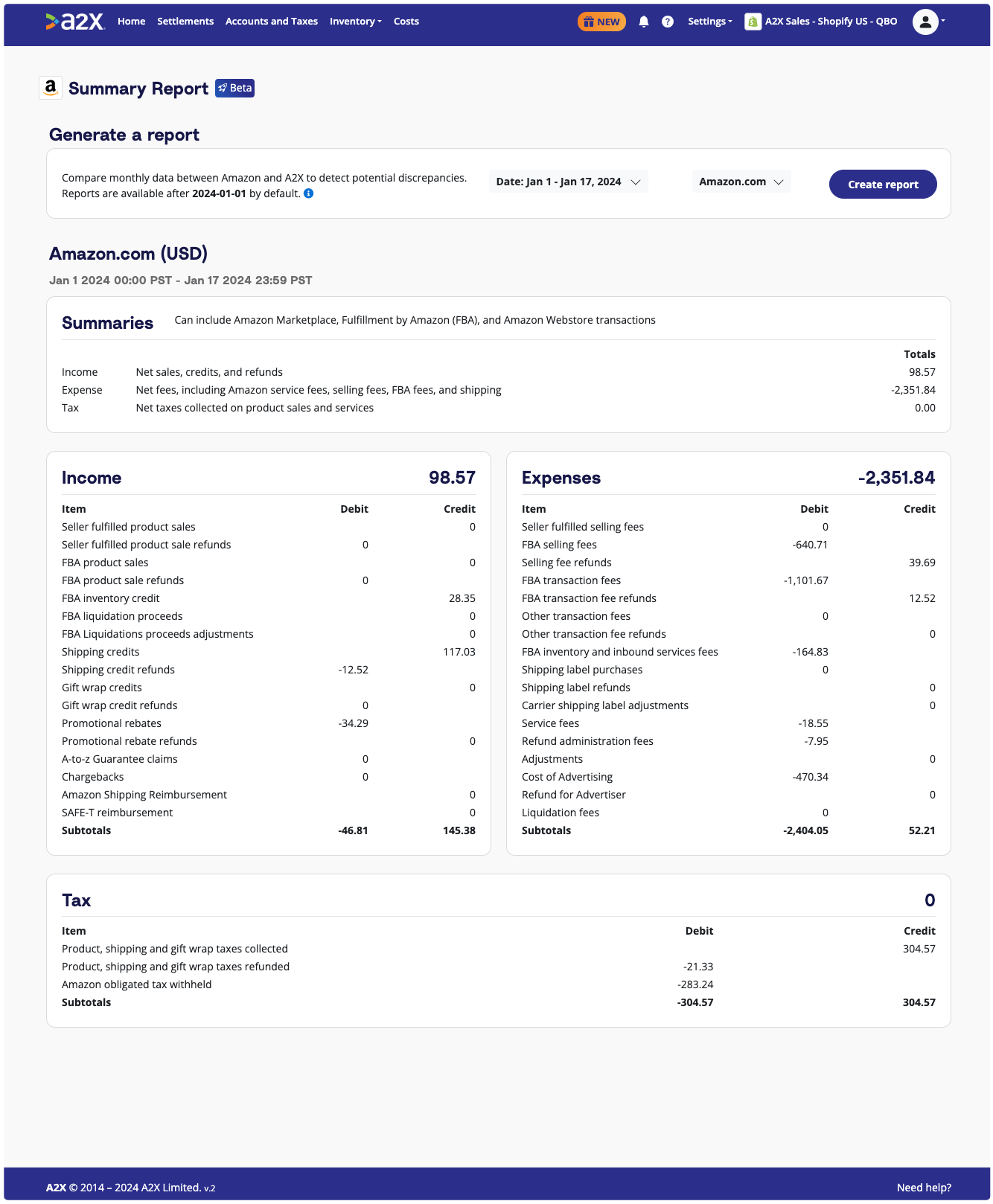
Task: Click the -1,101.67 FBA transaction fees value
Action: (806, 580)
